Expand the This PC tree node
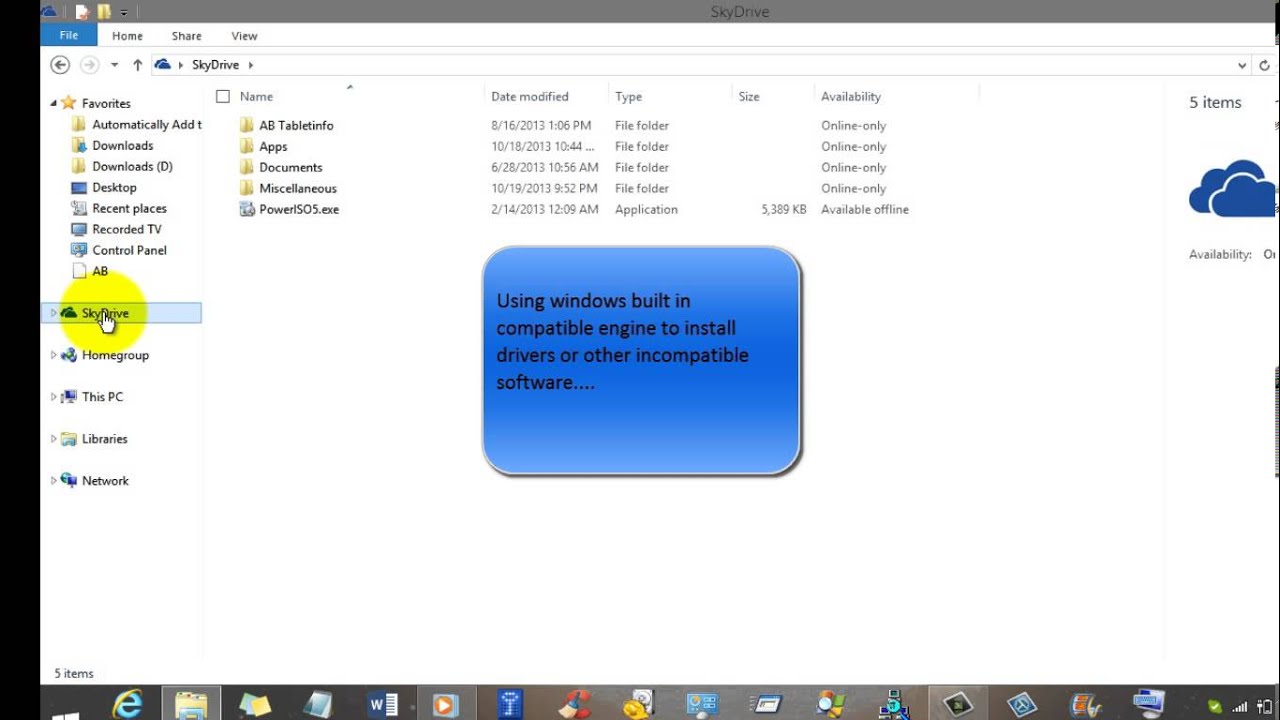Viewport: 1280px width, 720px height. pos(54,397)
